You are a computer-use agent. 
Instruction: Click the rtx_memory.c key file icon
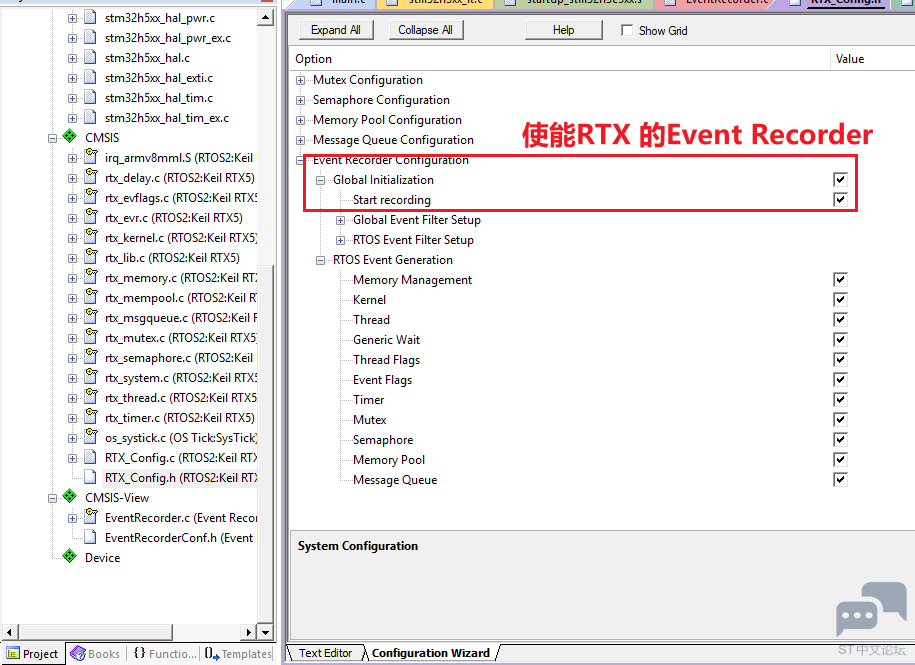coord(91,276)
